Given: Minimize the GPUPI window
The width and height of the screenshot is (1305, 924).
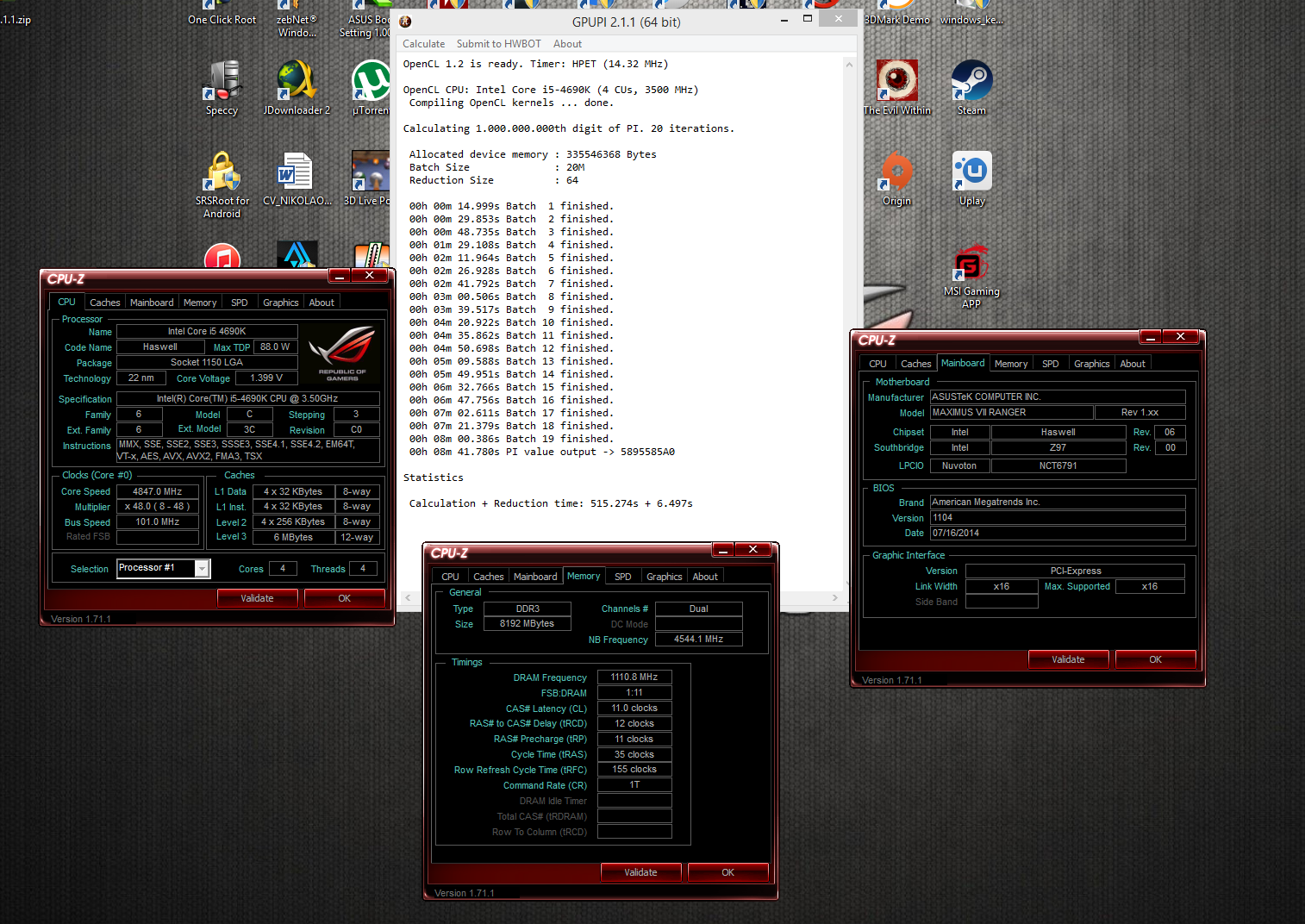Looking at the screenshot, I should point(784,21).
